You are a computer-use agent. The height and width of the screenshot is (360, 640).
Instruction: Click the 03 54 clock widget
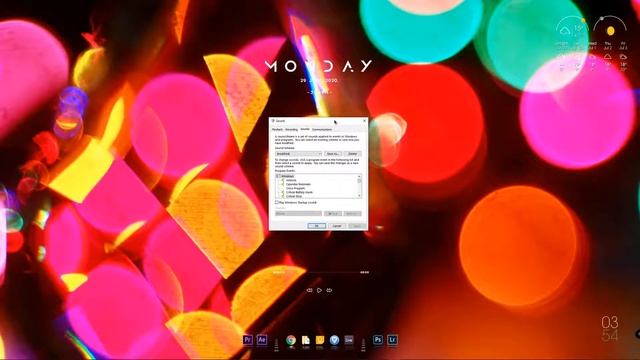pyautogui.click(x=610, y=329)
